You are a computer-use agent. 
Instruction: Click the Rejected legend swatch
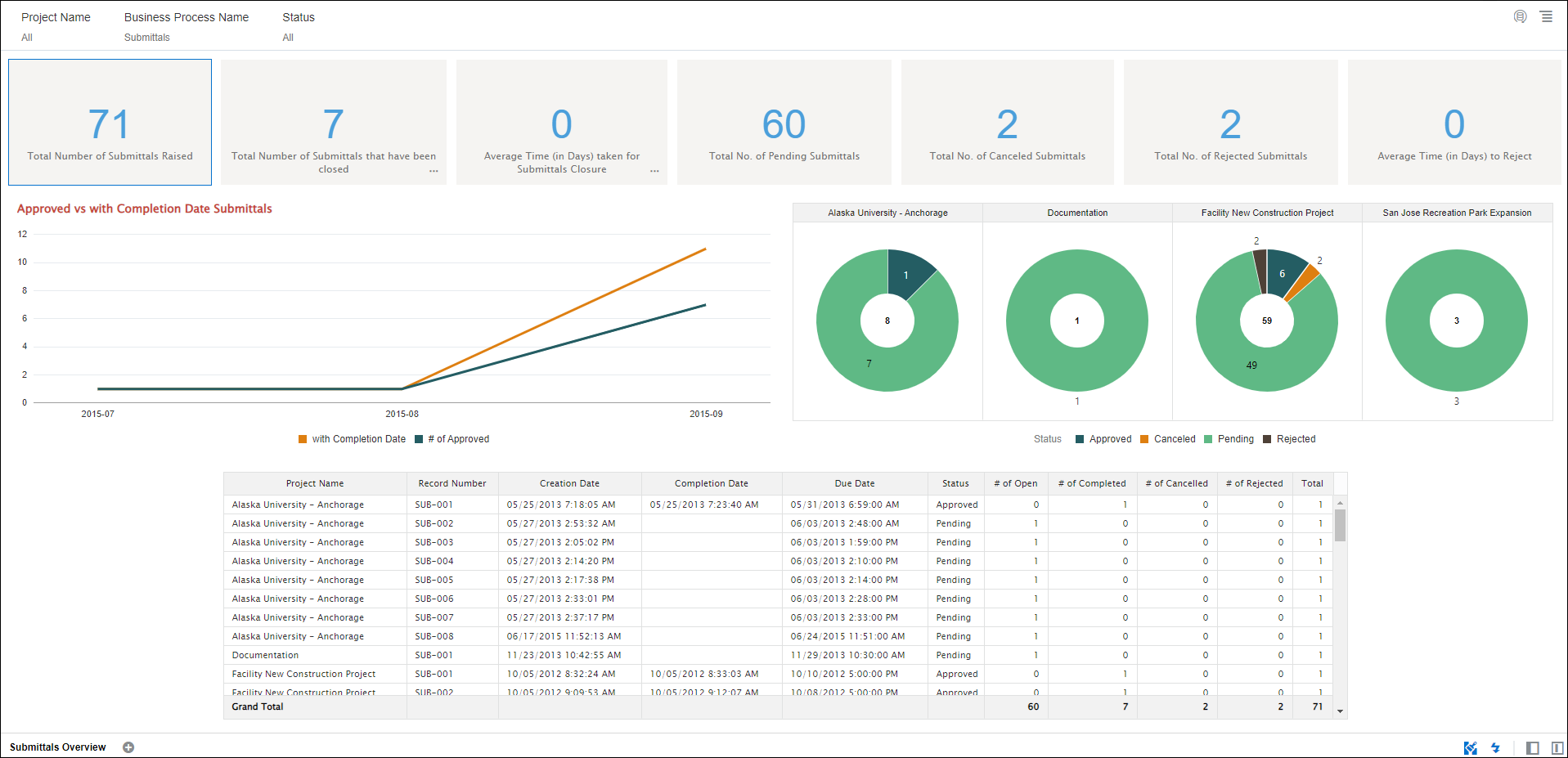[1267, 439]
